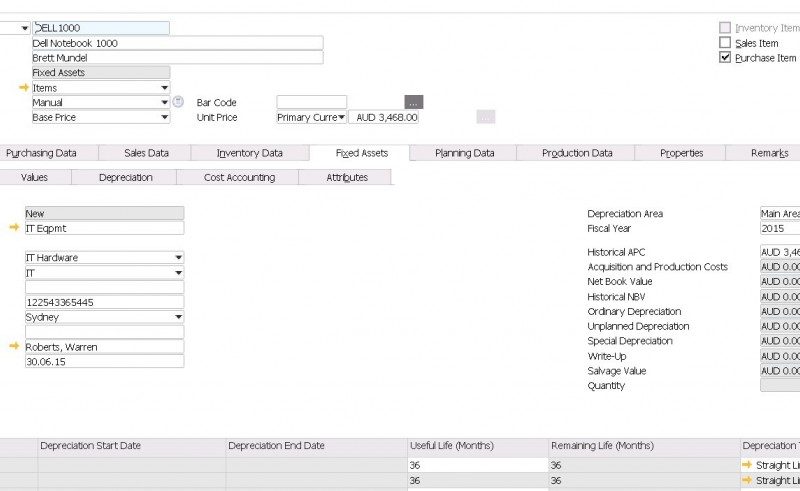Click the Depreciation Start Date column header
The height and width of the screenshot is (491, 800).
coord(132,446)
